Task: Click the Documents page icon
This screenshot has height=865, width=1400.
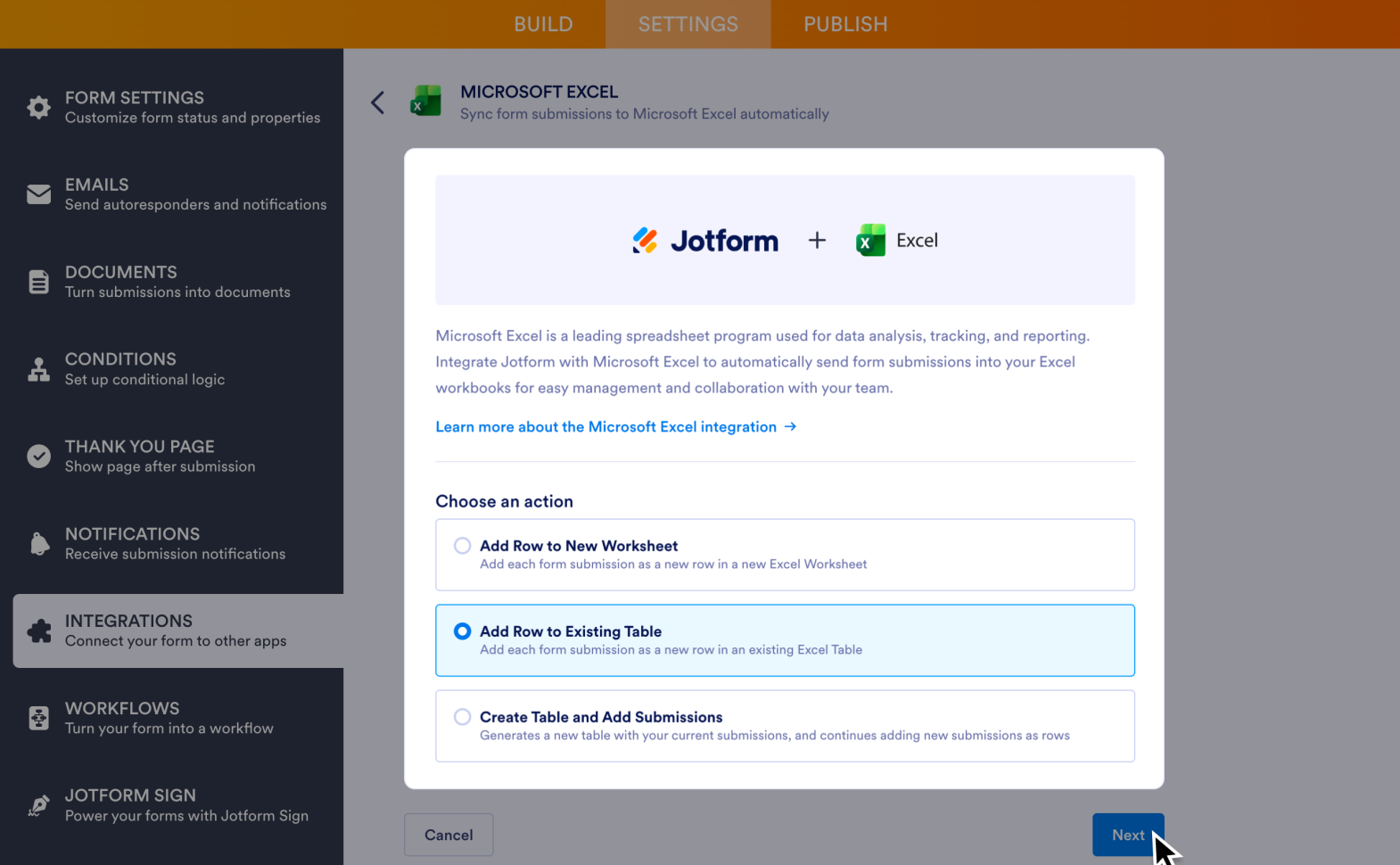Action: [x=38, y=282]
